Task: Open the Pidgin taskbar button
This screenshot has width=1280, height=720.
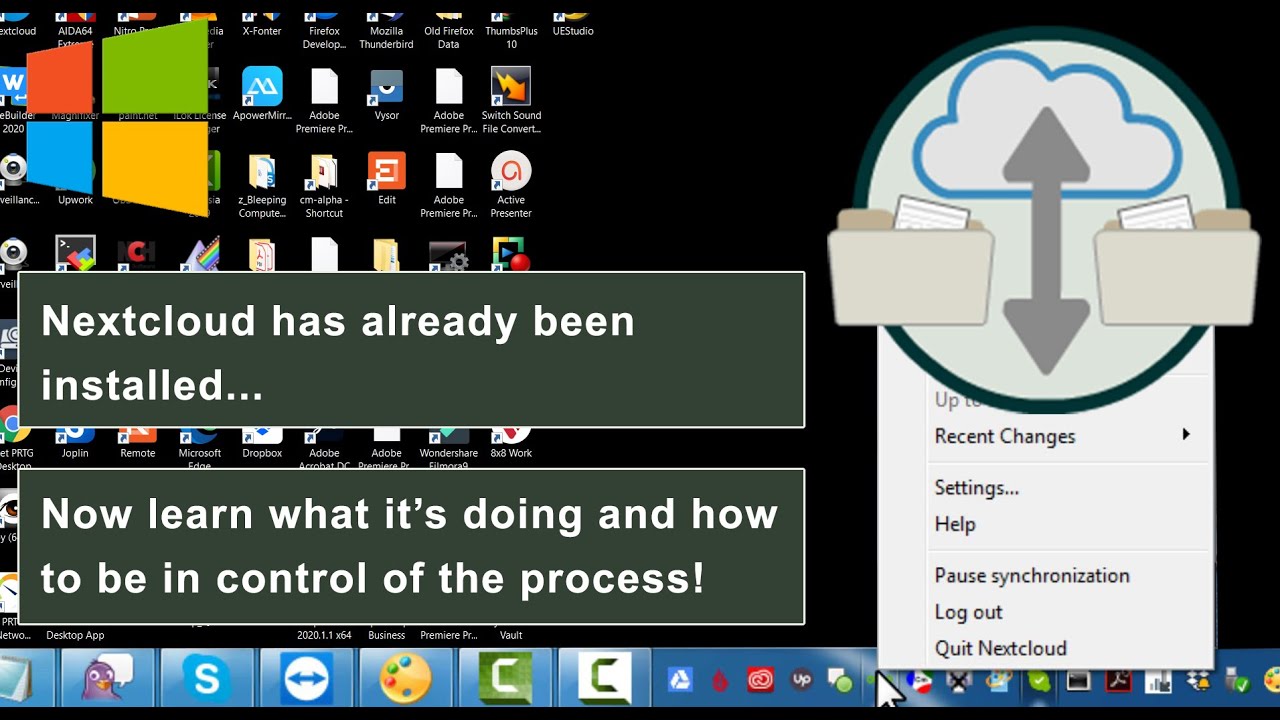Action: click(108, 680)
